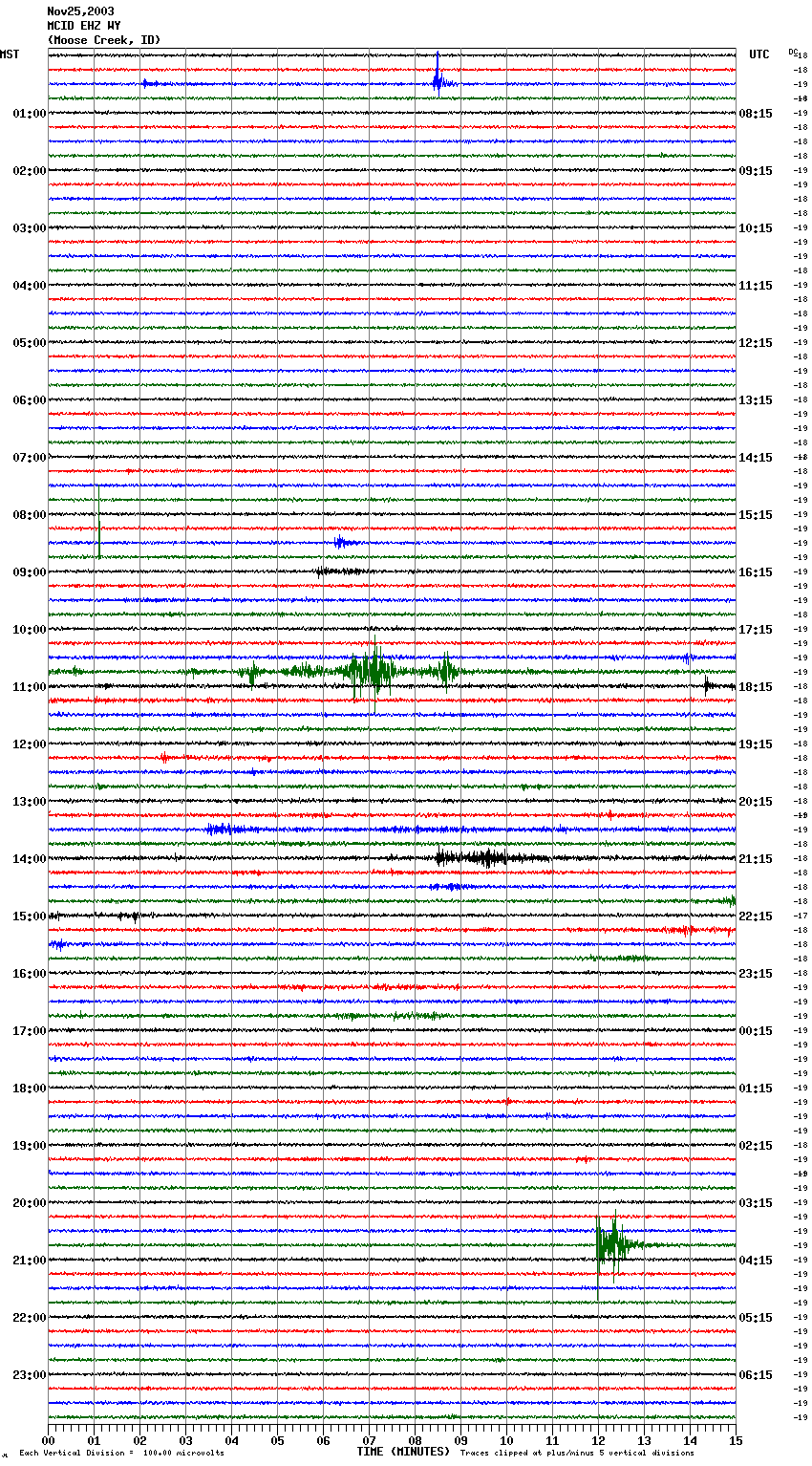Image resolution: width=812 pixels, height=1466 pixels.
Task: Click the 10:15 UTC time label
Action: [756, 228]
